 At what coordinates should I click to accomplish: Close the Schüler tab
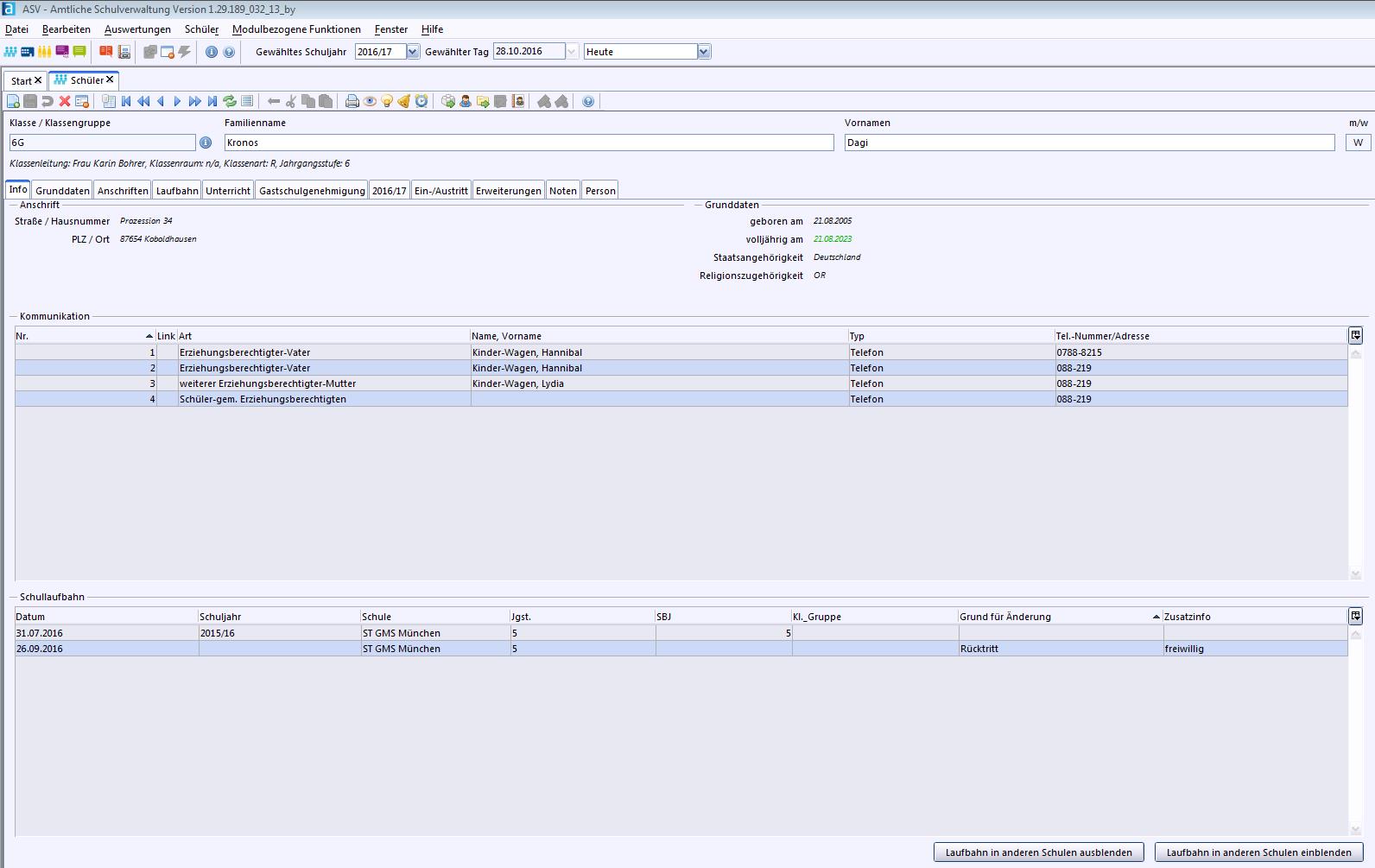click(110, 79)
